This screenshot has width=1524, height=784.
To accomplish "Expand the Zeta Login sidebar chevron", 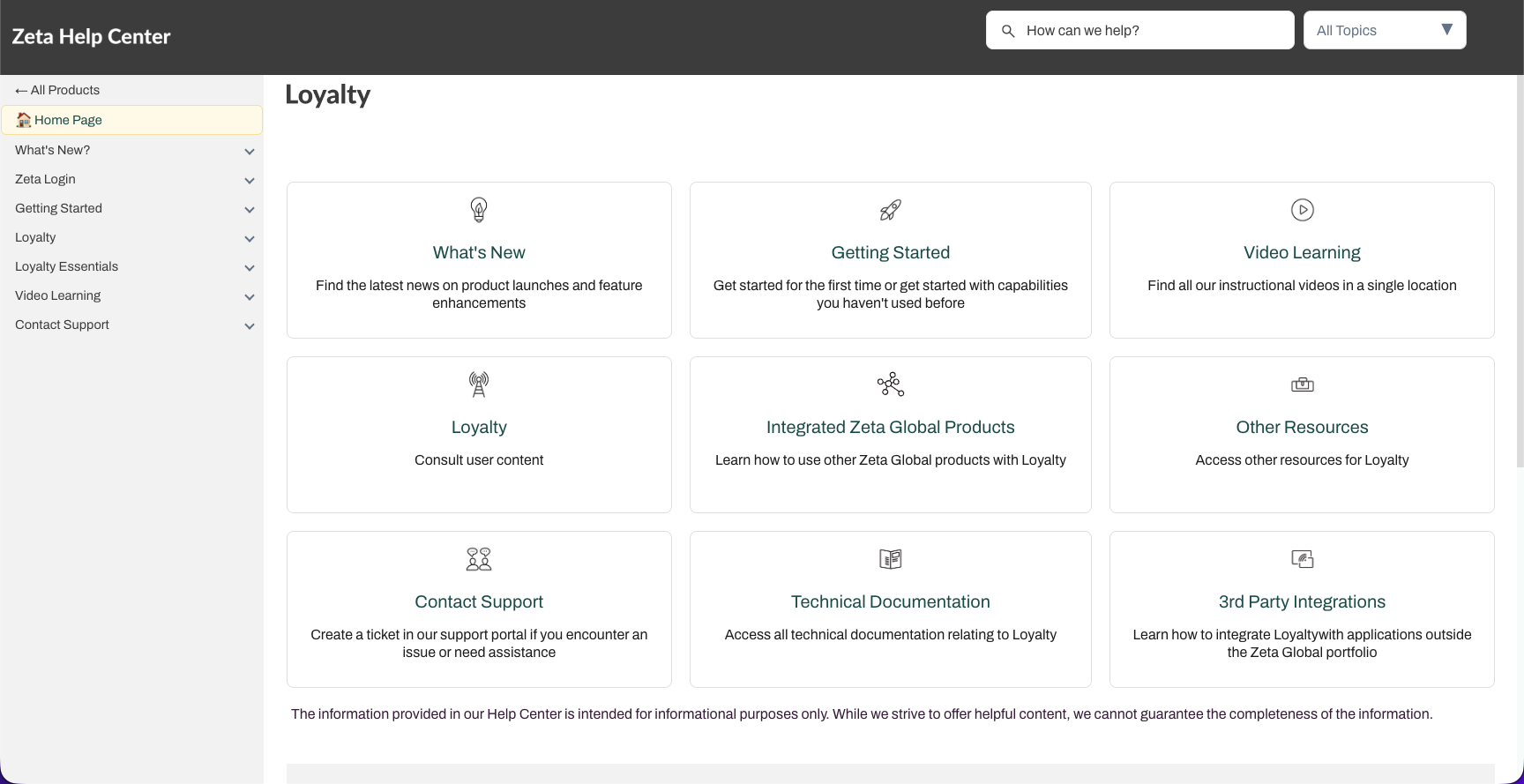I will [250, 181].
